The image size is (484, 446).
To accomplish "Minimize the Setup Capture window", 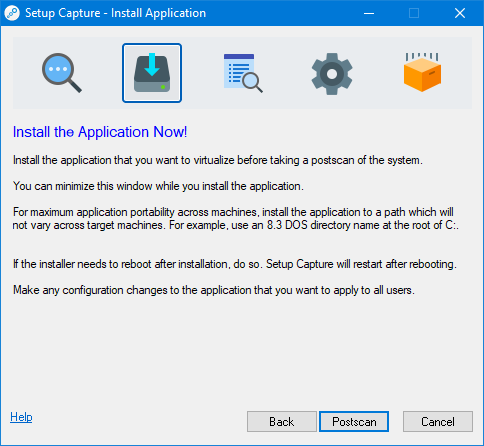I will click(369, 13).
